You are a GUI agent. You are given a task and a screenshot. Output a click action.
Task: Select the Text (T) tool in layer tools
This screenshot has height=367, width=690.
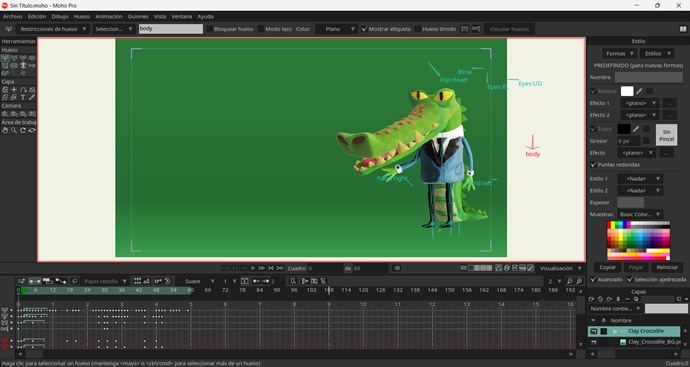[x=23, y=97]
